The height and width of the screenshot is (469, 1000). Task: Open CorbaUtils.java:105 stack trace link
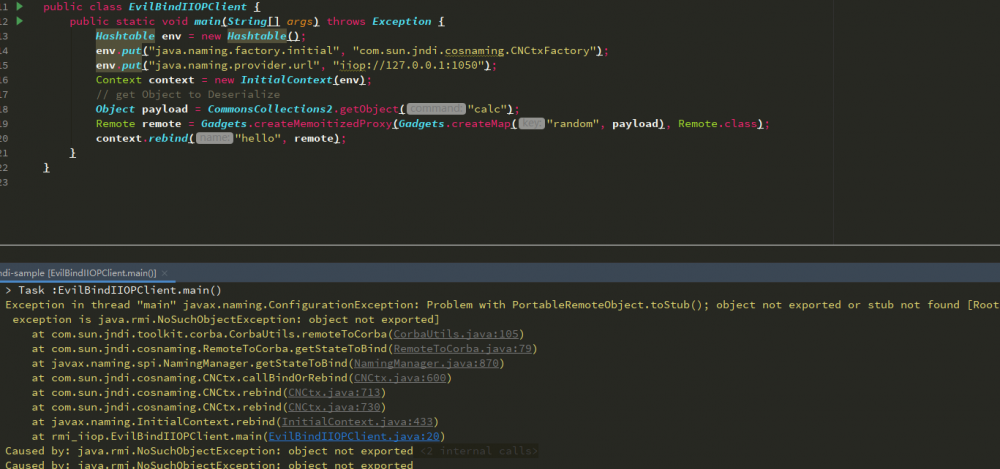pos(458,334)
